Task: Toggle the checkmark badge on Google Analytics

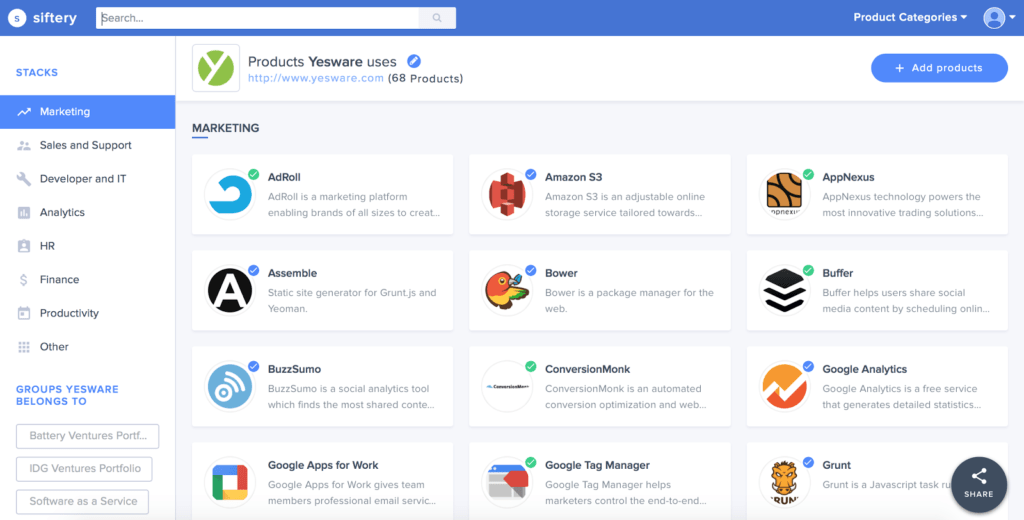Action: (x=808, y=366)
